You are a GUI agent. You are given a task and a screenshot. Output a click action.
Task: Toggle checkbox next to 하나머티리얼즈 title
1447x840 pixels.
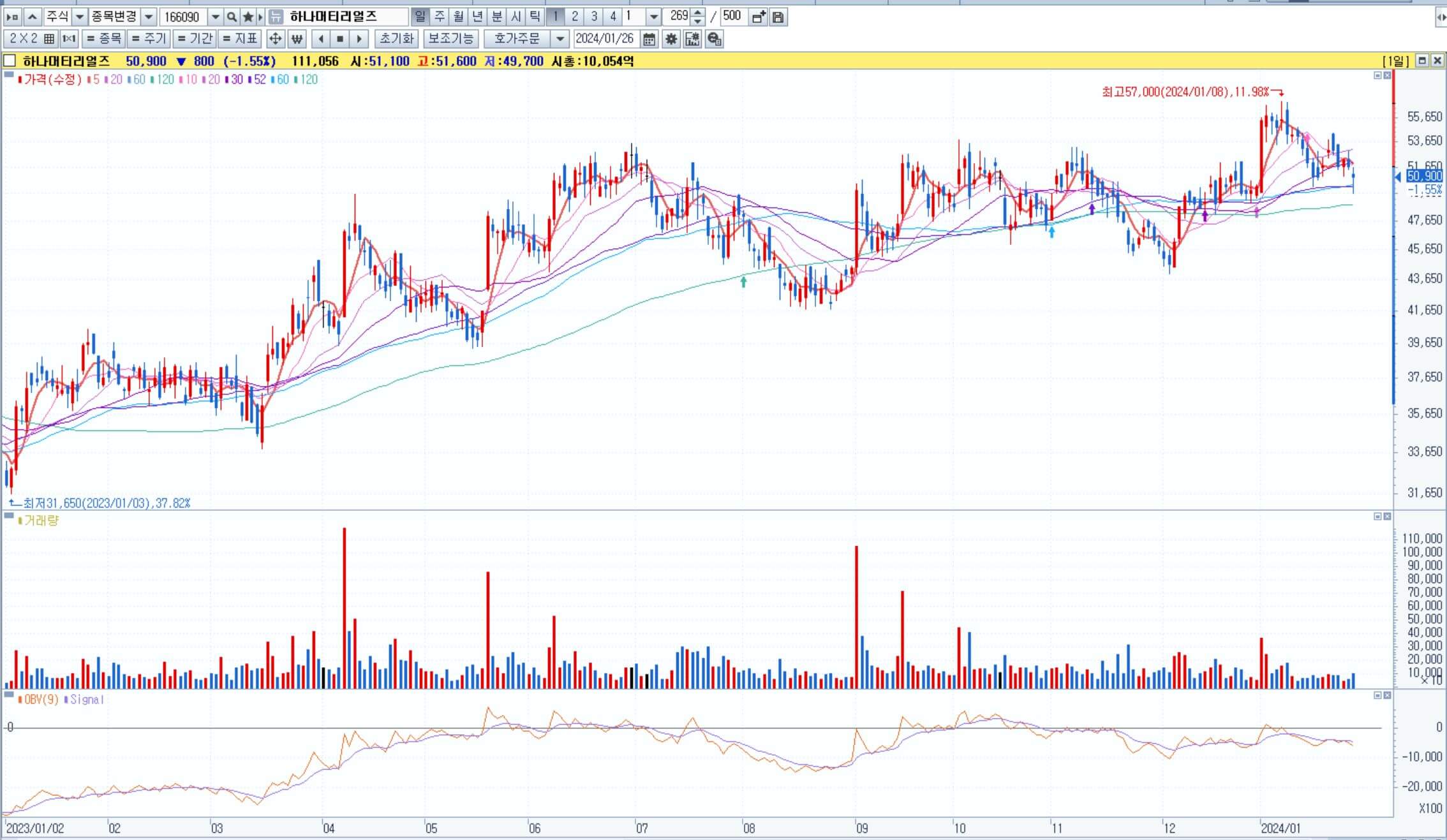10,61
